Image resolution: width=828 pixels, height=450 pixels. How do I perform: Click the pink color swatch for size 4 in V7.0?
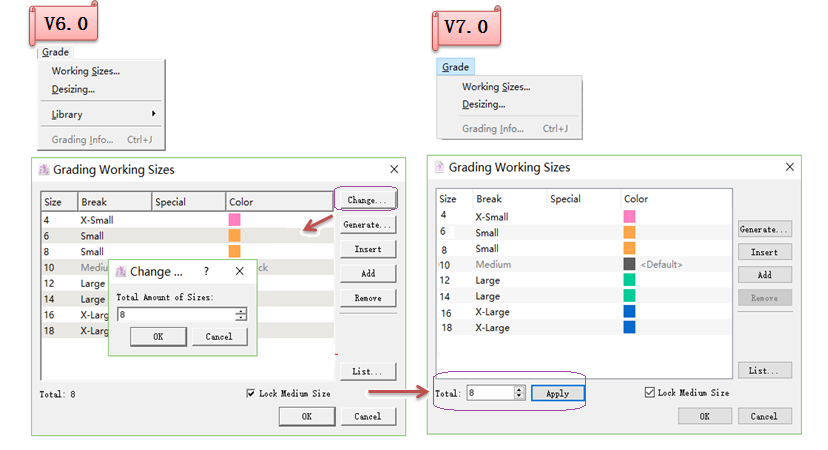[x=629, y=216]
